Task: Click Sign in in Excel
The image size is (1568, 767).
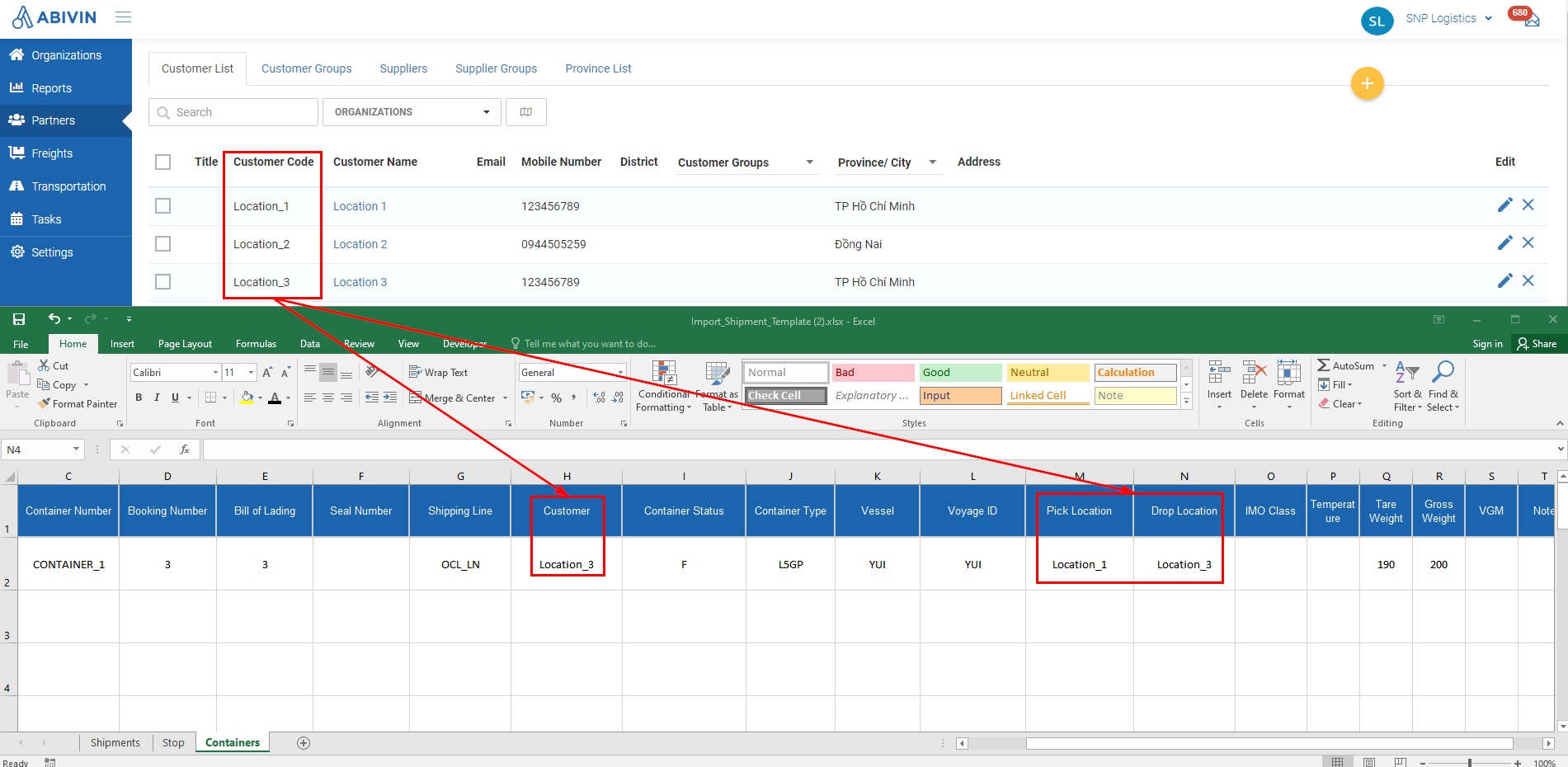Action: click(1487, 344)
